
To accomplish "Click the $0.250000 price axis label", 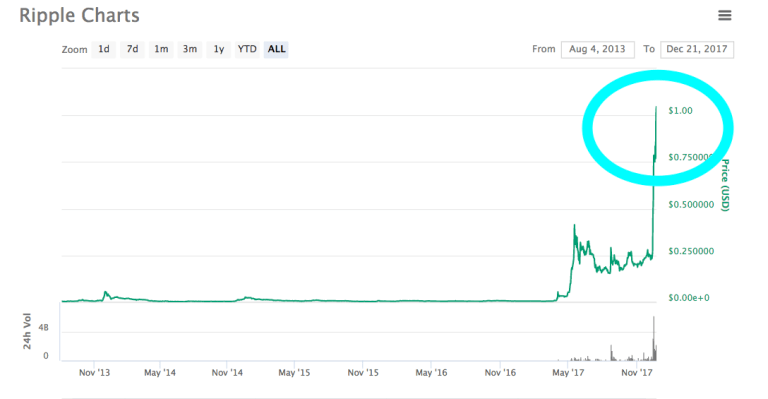I will [x=691, y=251].
